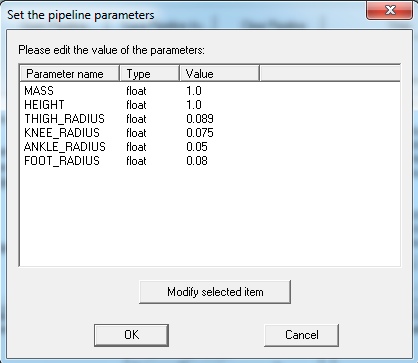This screenshot has height=363, width=418.
Task: Close the pipeline parameters dialog
Action: [x=389, y=10]
